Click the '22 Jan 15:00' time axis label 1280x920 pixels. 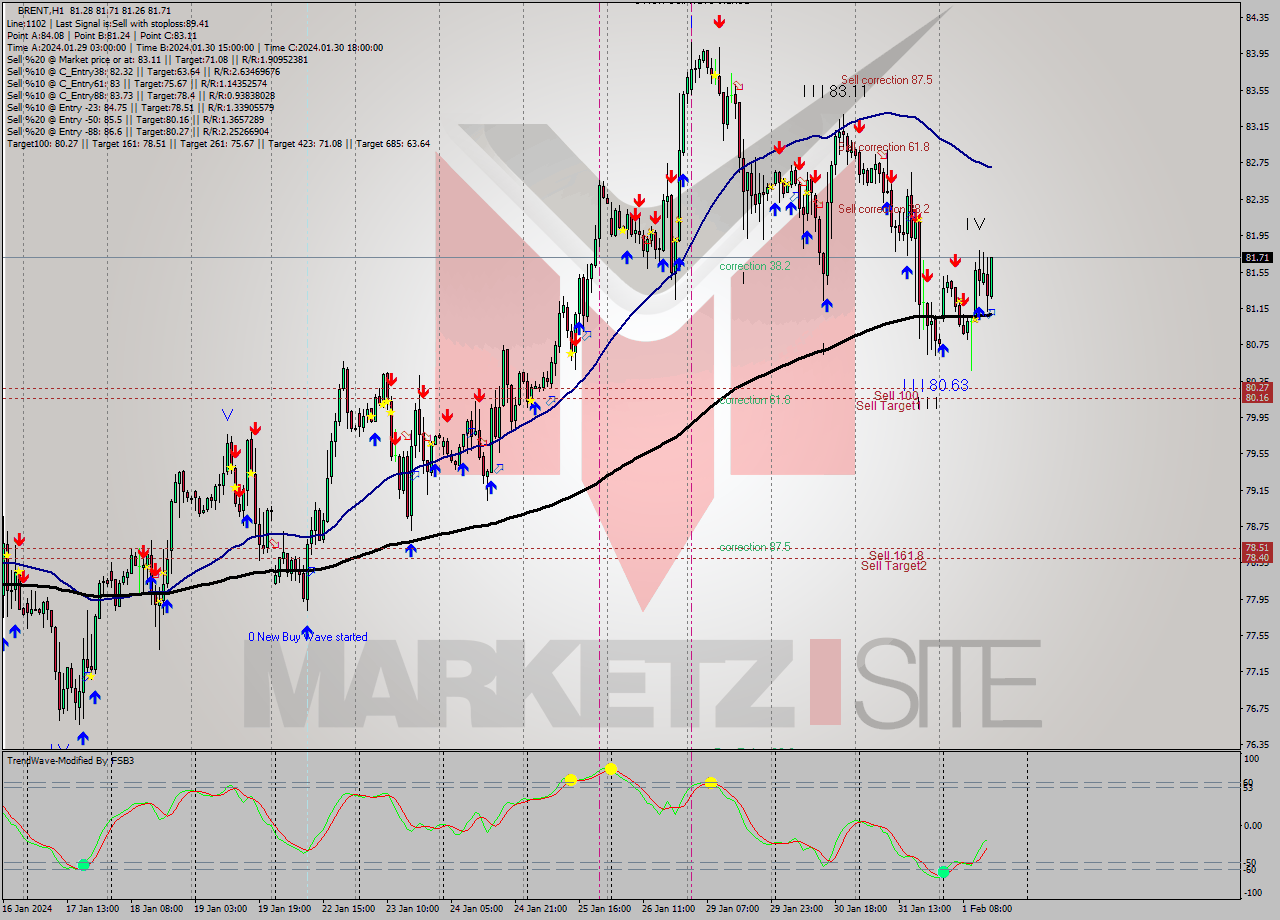[348, 909]
